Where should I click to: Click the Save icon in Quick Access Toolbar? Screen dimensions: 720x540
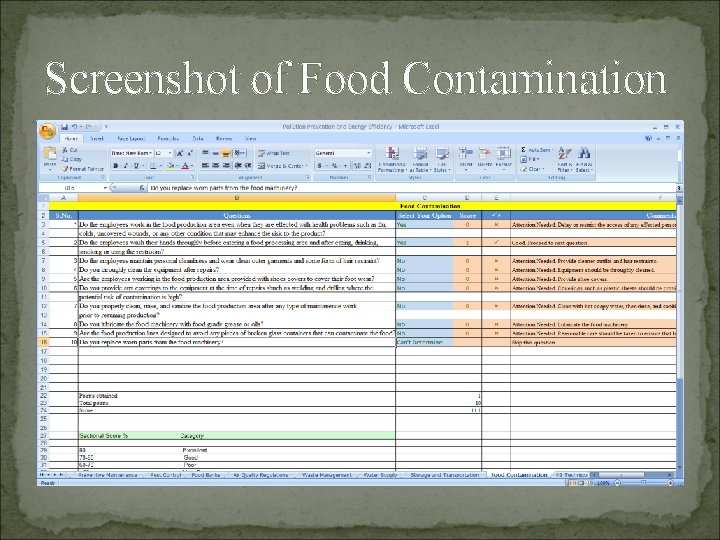point(65,127)
